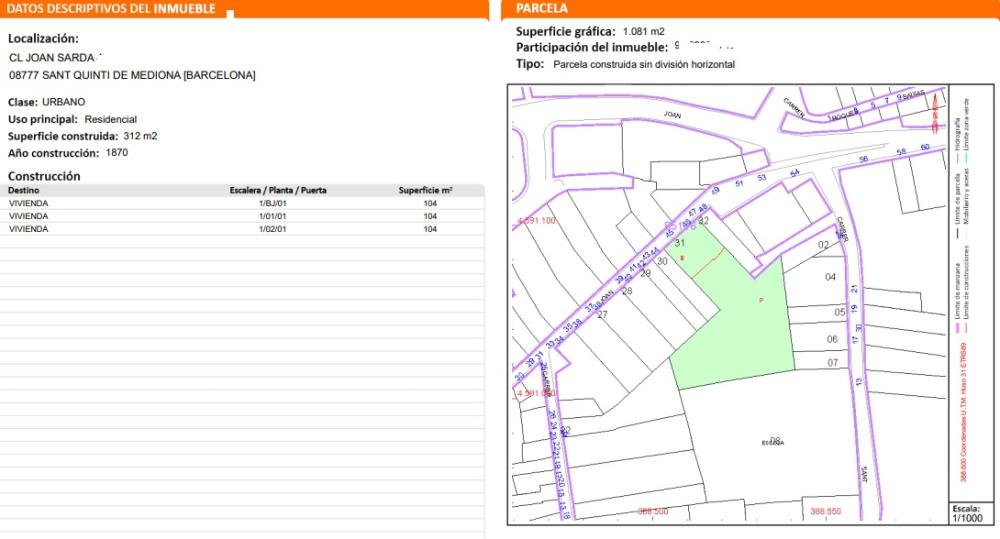Click the 'Escalera / Planta / Puerta' column header

point(278,190)
